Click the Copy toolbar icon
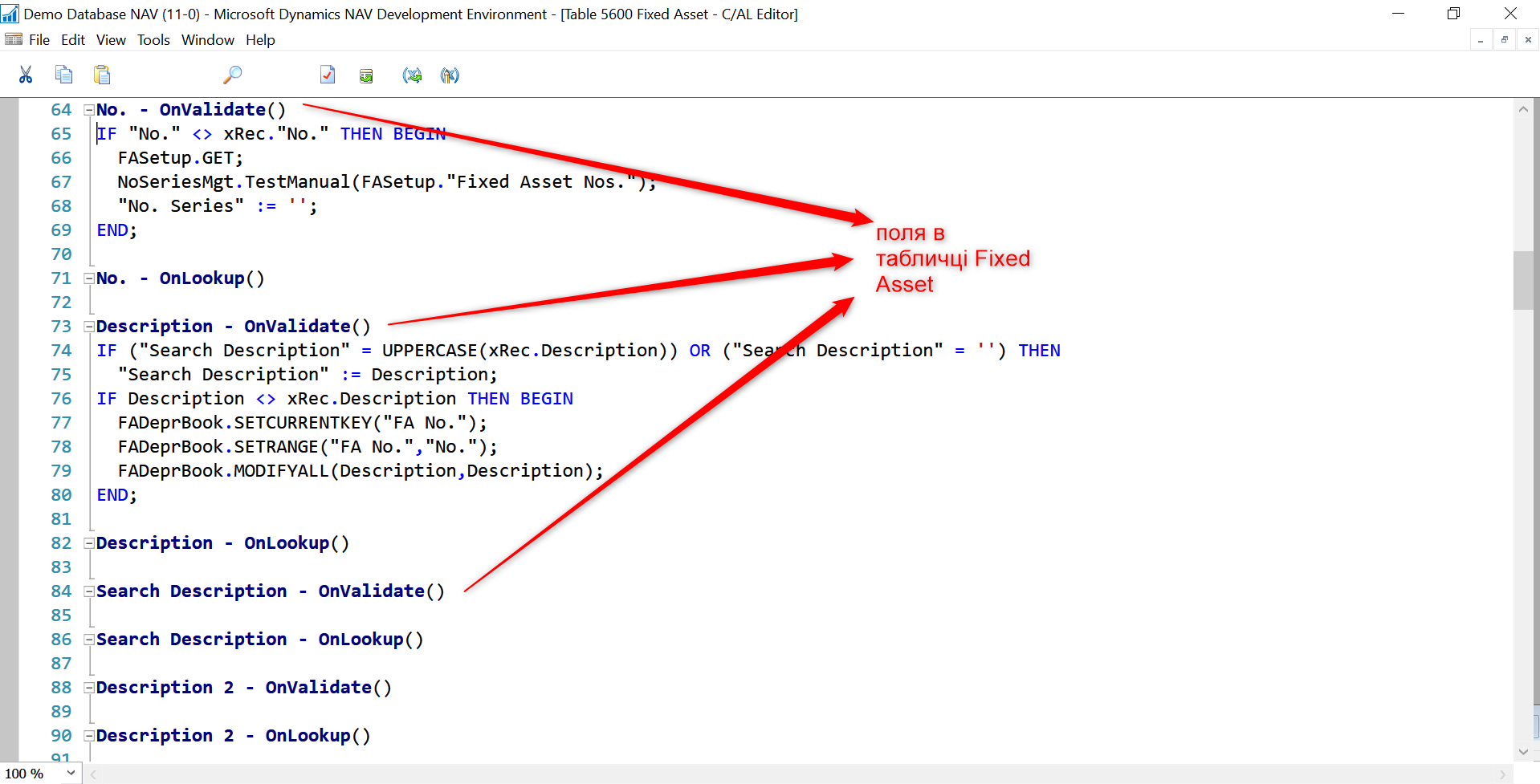The height and width of the screenshot is (784, 1540). (x=63, y=75)
